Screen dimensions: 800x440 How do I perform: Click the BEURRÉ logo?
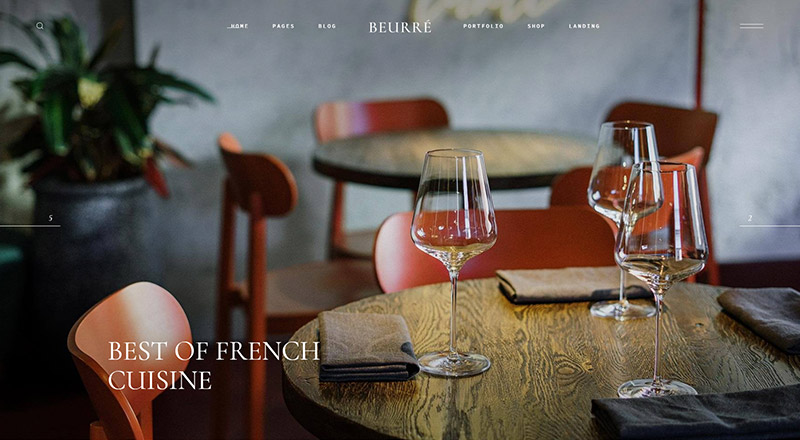pos(400,27)
